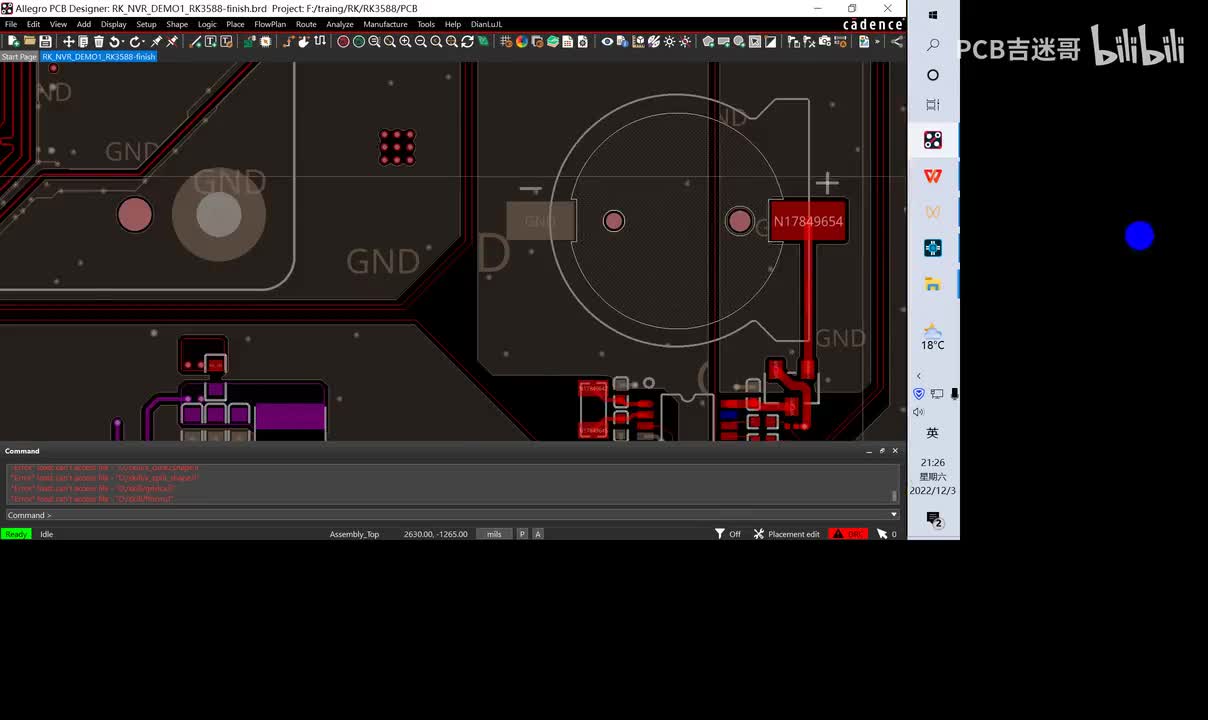Expand the toolbar overflow arrow
Image resolution: width=1208 pixels, height=720 pixels.
click(877, 41)
